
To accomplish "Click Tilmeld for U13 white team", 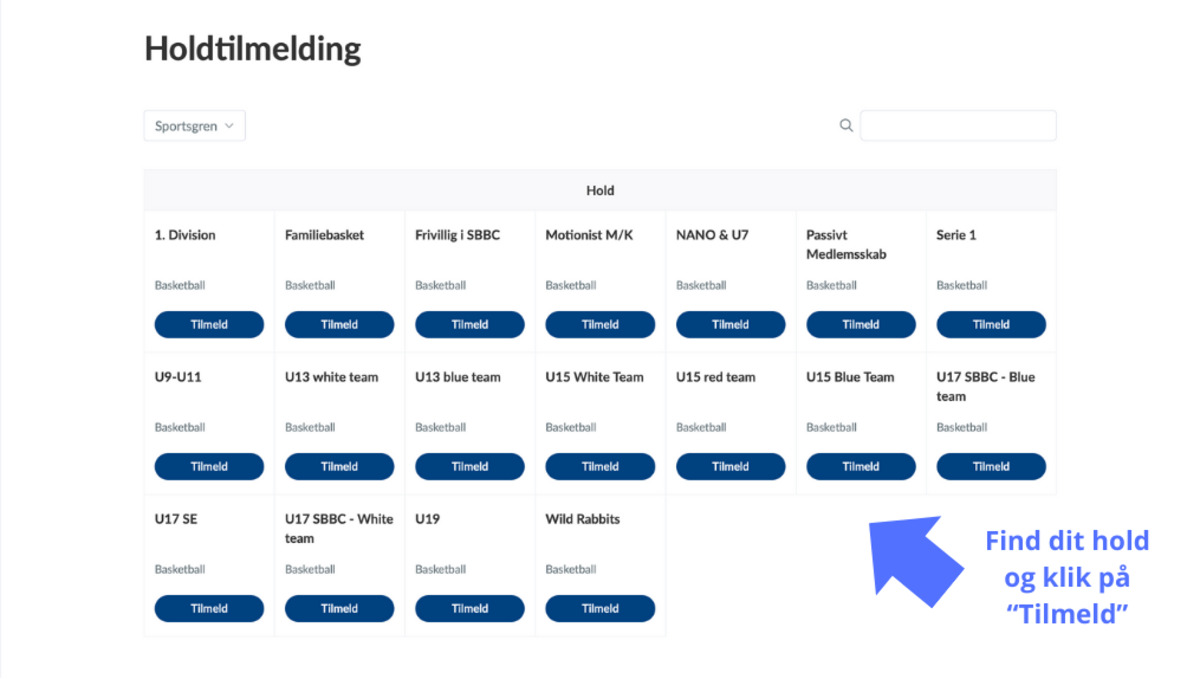I will pyautogui.click(x=339, y=466).
